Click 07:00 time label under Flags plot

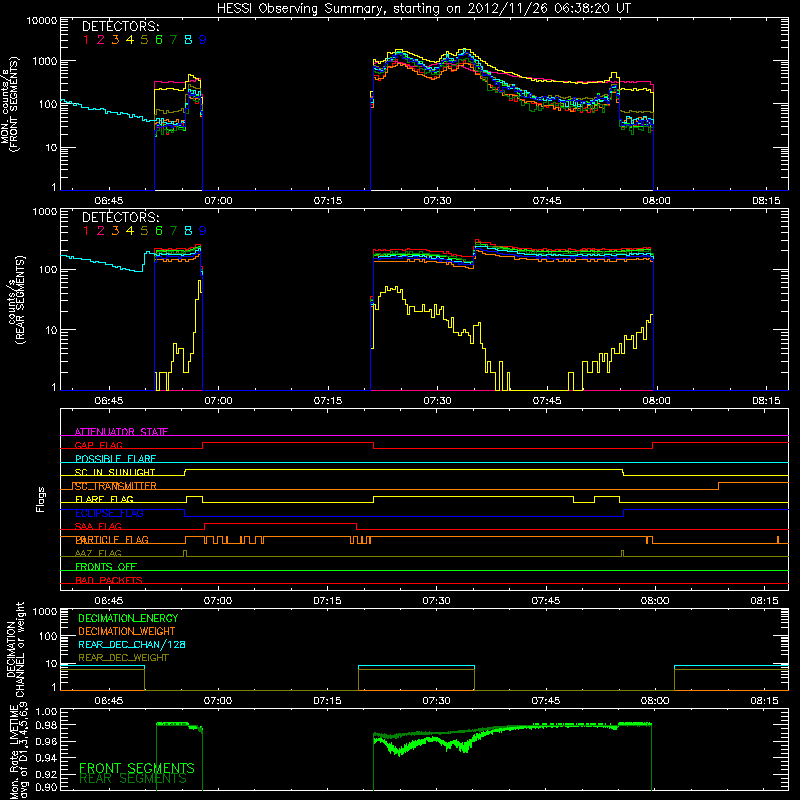(x=218, y=601)
